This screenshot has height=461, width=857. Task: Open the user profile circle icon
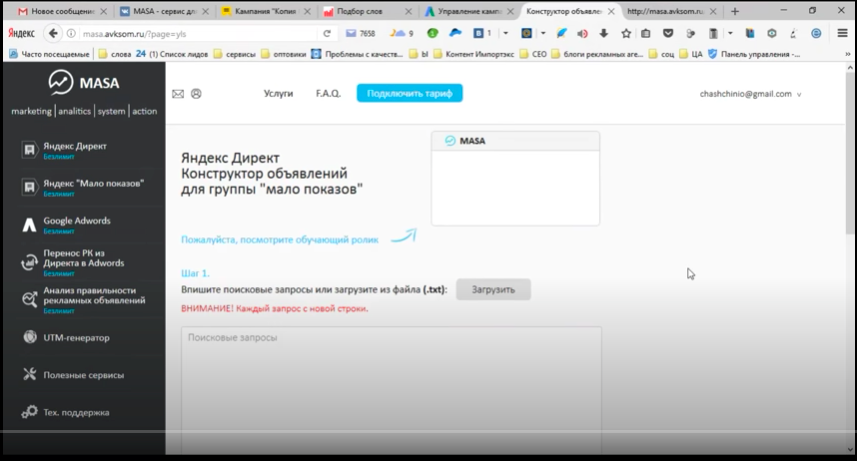coord(196,94)
